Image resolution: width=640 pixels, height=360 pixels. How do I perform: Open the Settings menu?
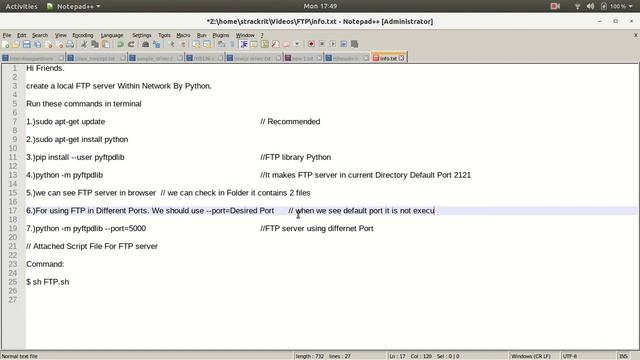point(142,36)
